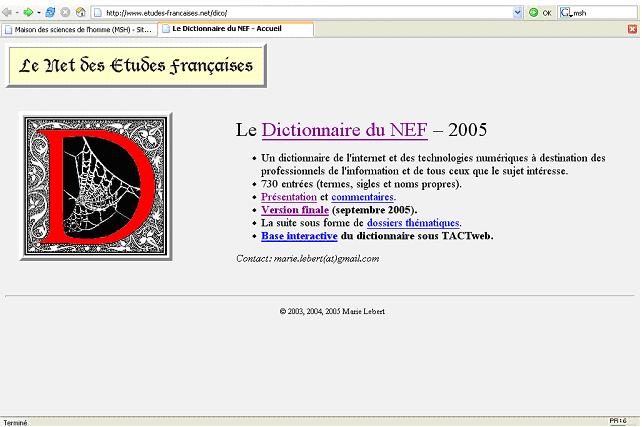The width and height of the screenshot is (642, 427).
Task: Click in the URL address field
Action: pos(300,12)
